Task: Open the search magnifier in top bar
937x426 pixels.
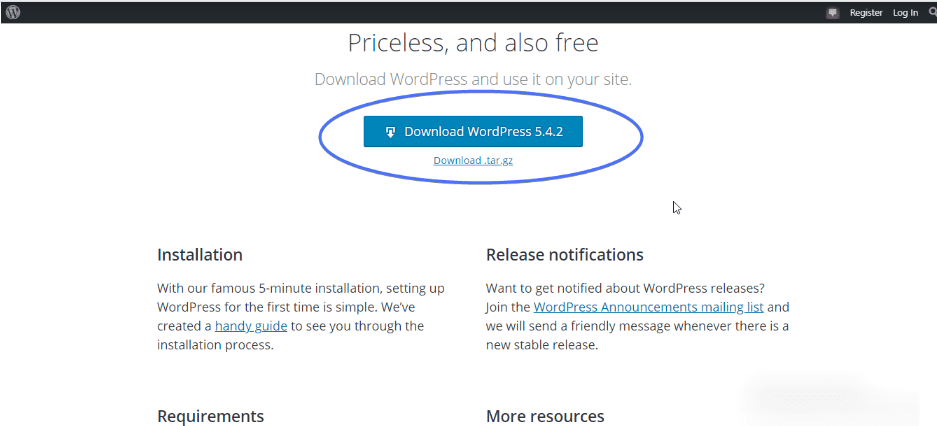Action: 933,12
